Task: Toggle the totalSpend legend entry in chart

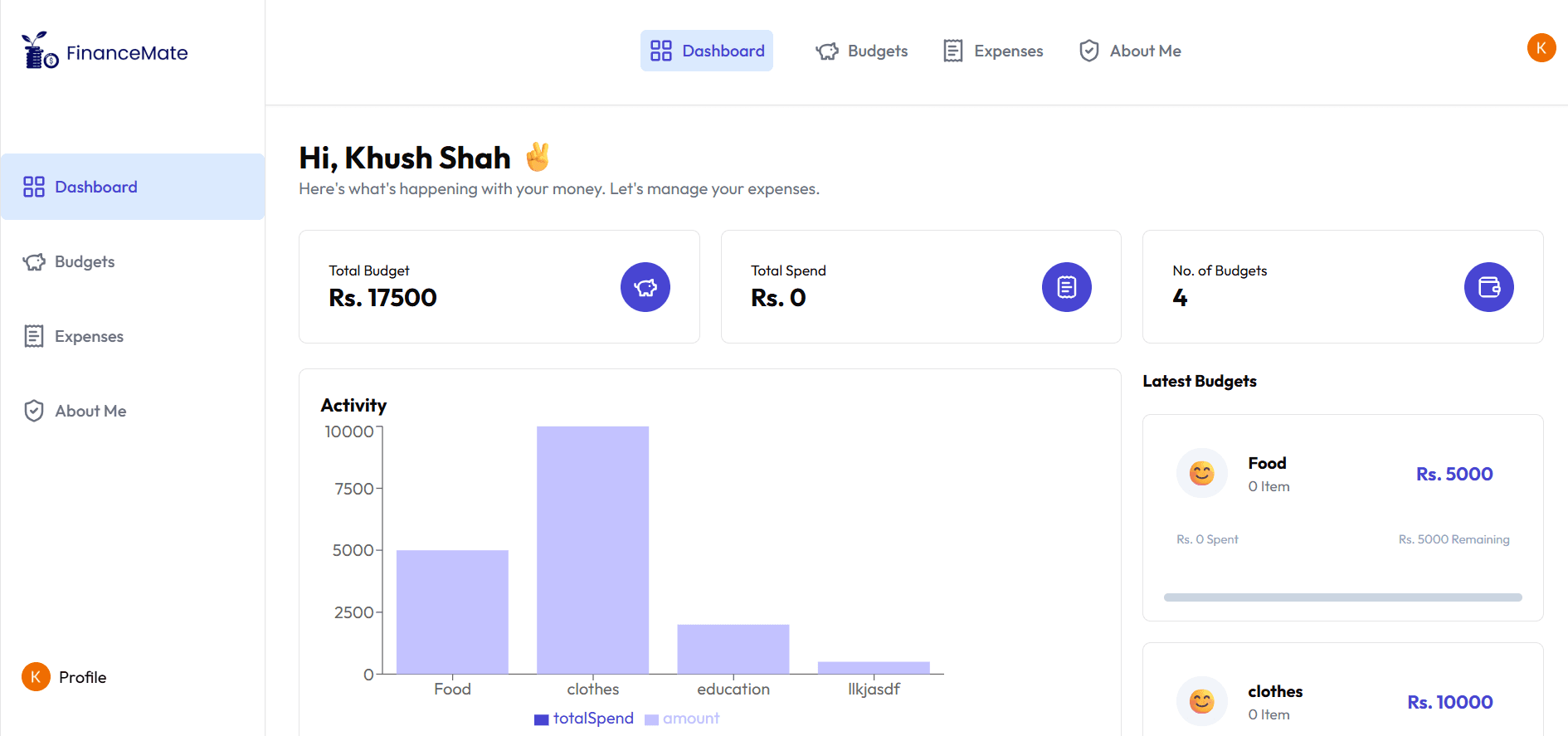Action: coord(584,719)
